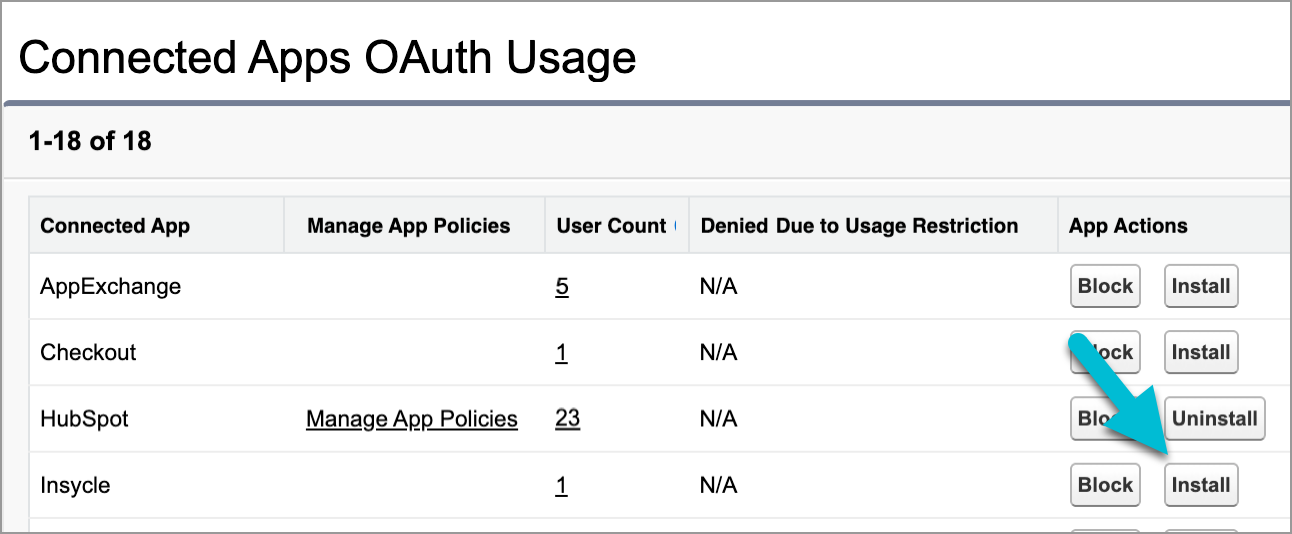Click the 1-18 of 18 record count
This screenshot has width=1292, height=534.
(x=90, y=141)
